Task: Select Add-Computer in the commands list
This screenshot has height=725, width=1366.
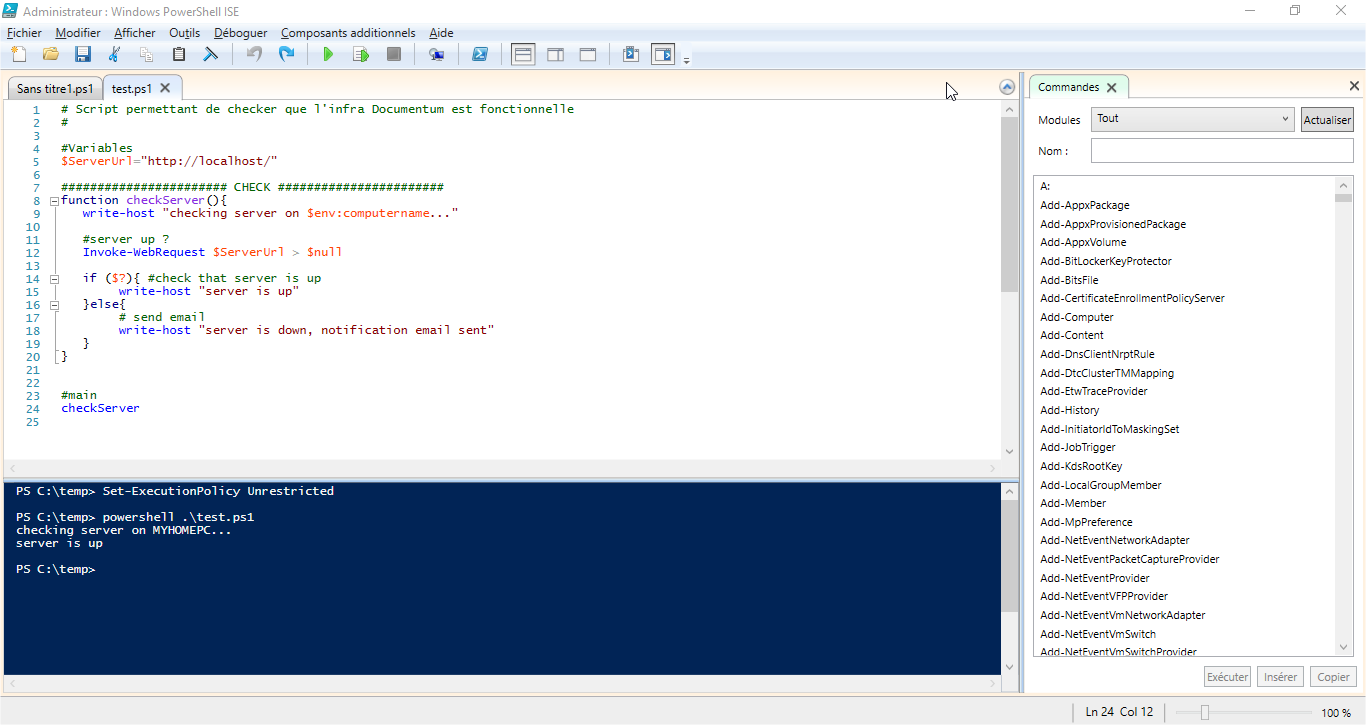Action: [1077, 317]
